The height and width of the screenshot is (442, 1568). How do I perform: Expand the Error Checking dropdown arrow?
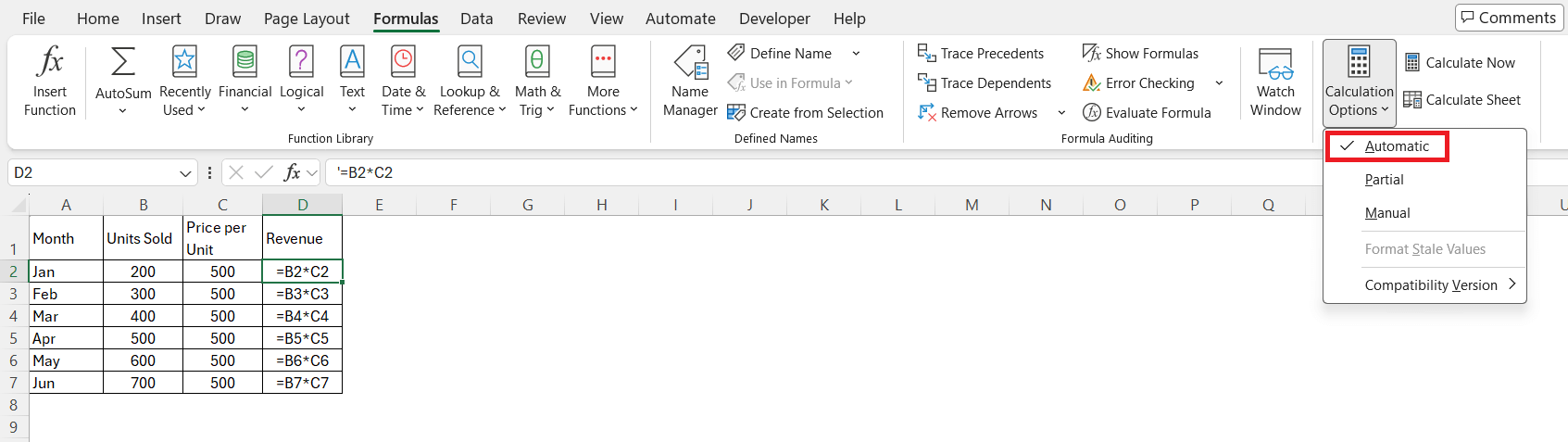pyautogui.click(x=1219, y=83)
